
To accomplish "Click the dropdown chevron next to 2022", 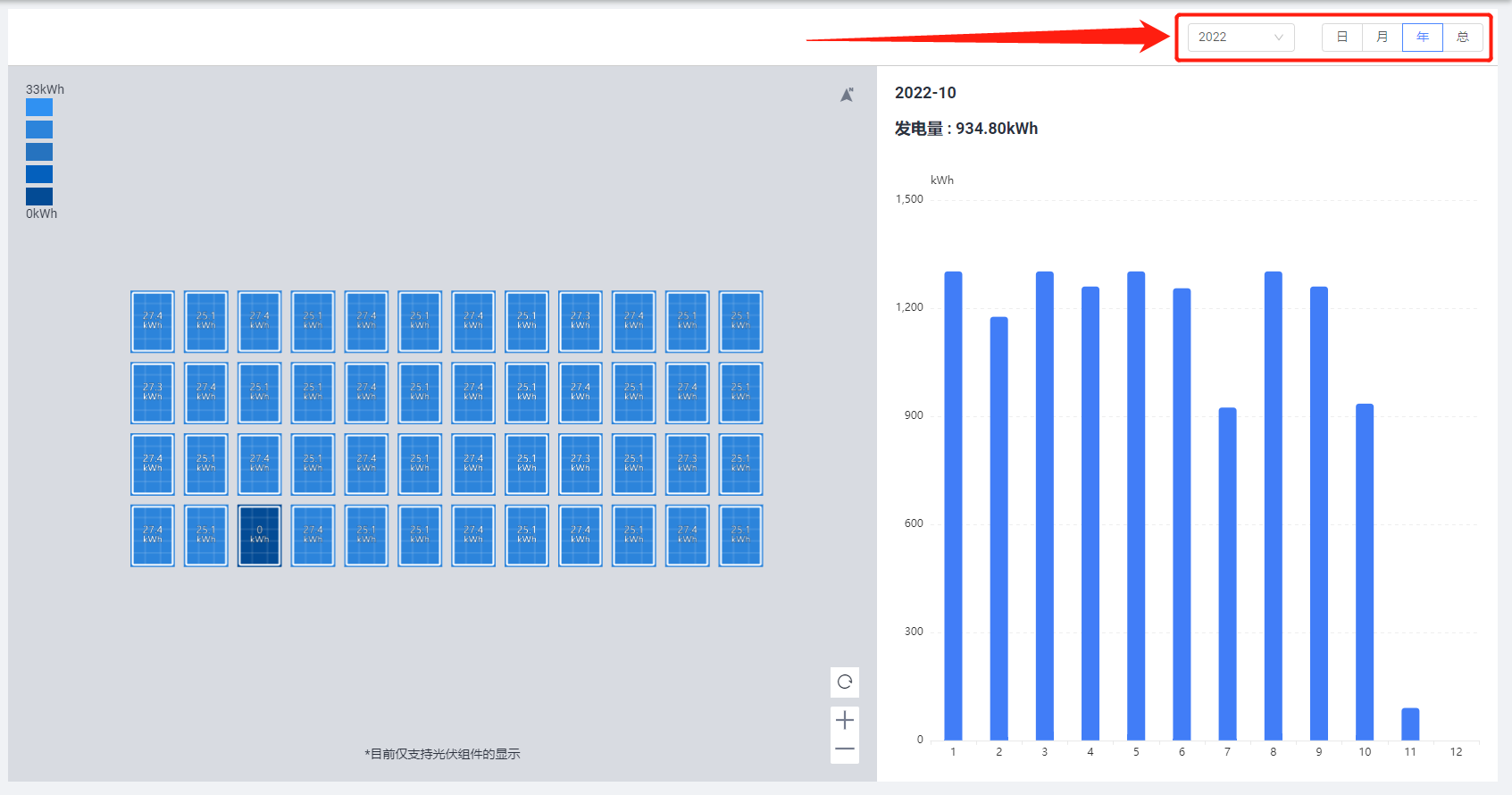I will [x=1278, y=38].
